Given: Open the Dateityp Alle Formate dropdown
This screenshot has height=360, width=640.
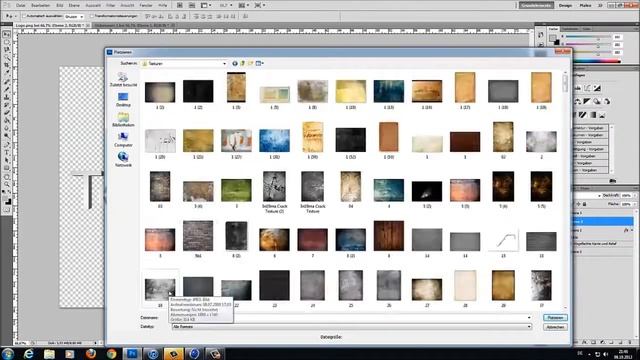Looking at the screenshot, I should tap(352, 327).
